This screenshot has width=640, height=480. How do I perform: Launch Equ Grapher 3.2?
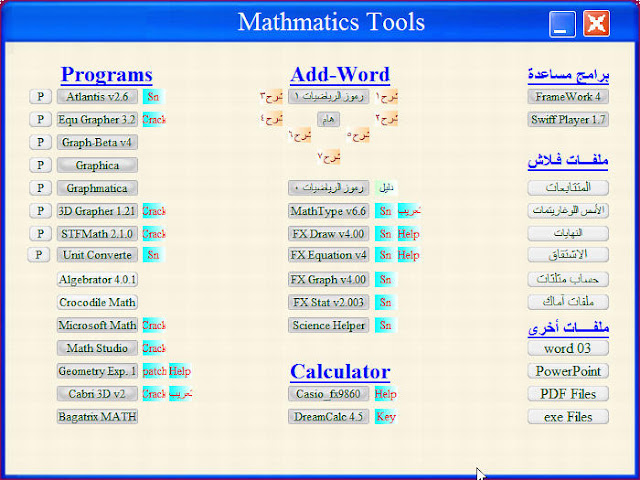pyautogui.click(x=97, y=120)
